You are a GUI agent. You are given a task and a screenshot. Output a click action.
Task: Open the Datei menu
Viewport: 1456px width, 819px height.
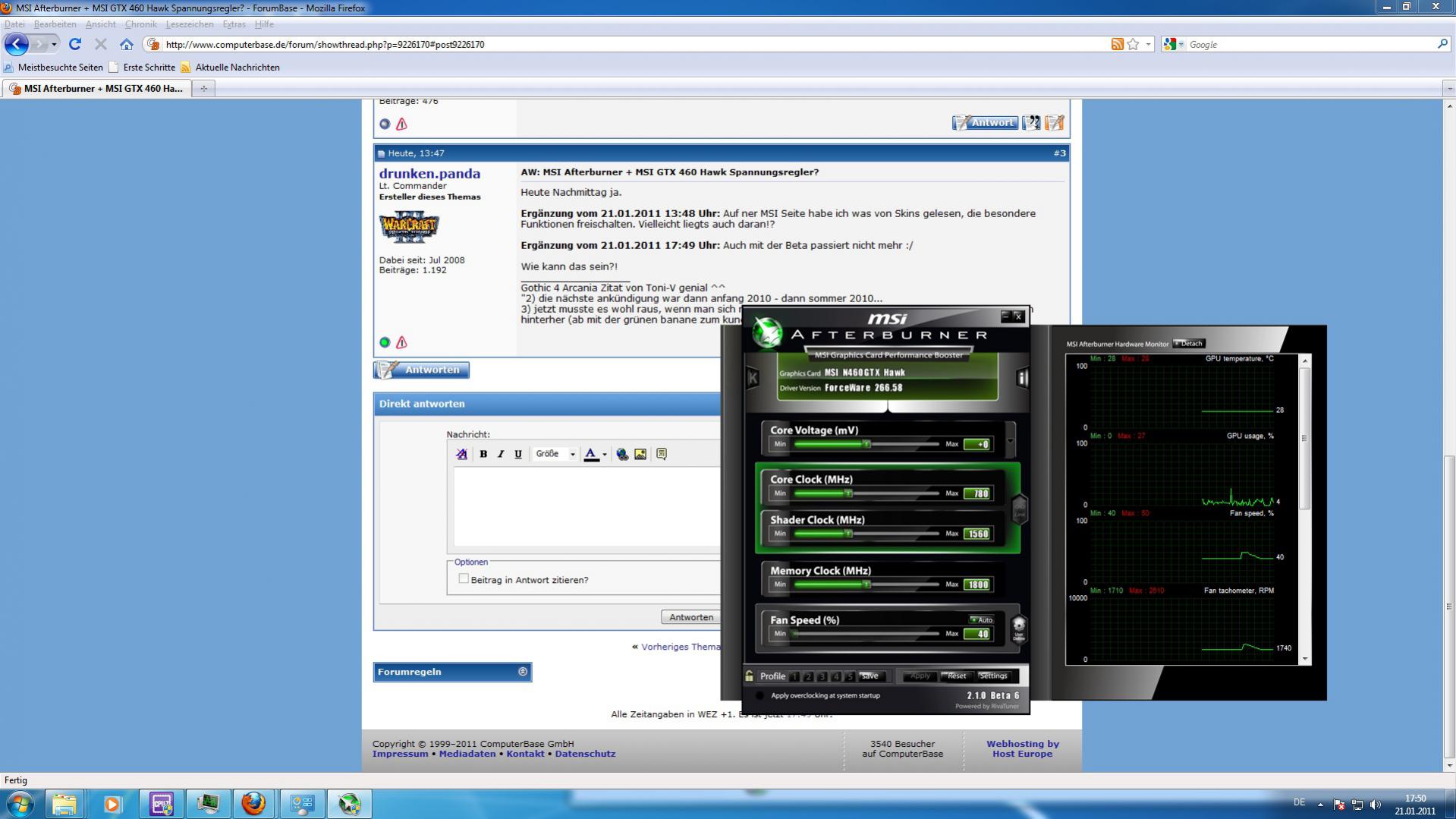tap(14, 24)
